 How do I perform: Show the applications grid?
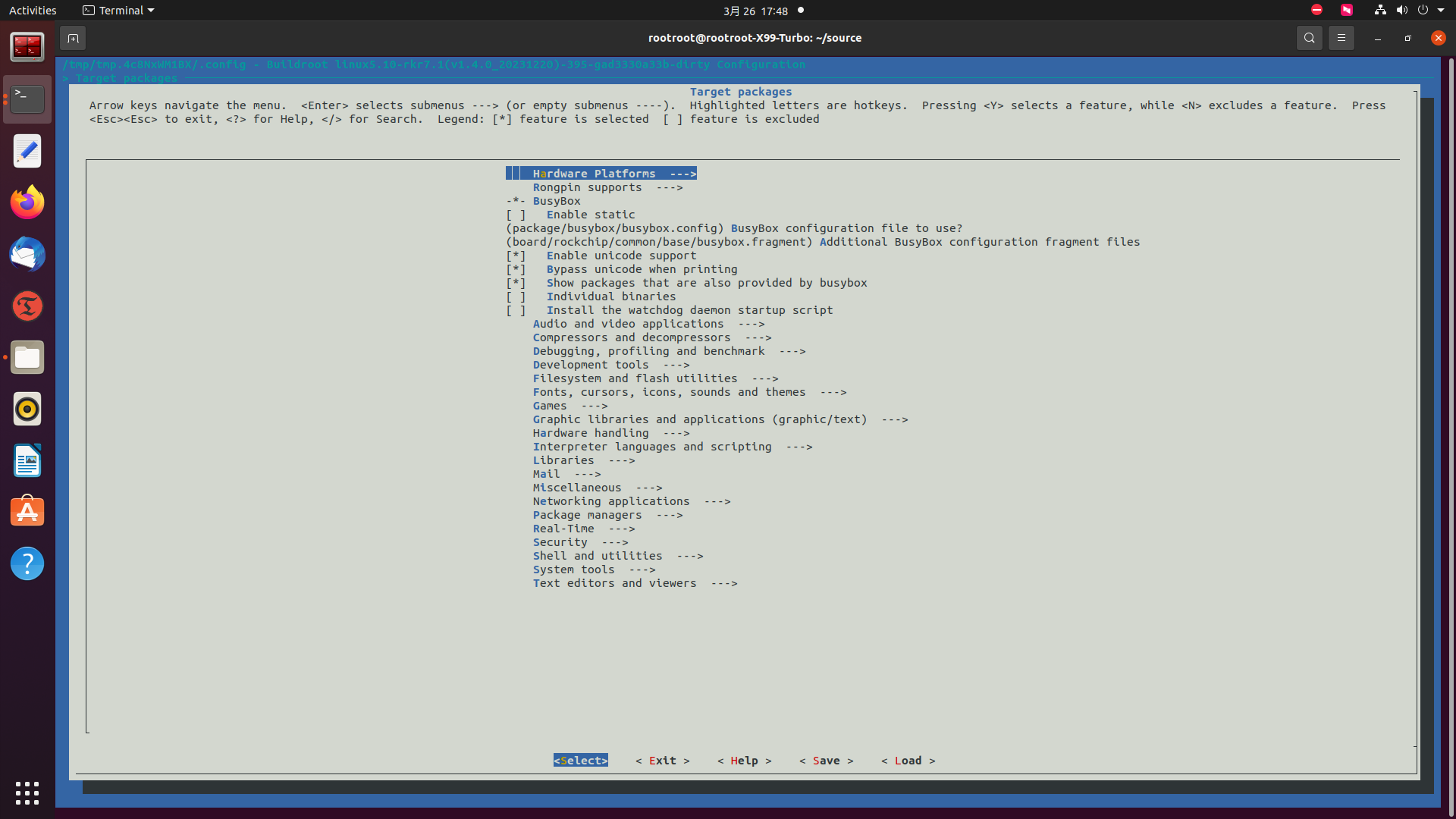pos(27,792)
